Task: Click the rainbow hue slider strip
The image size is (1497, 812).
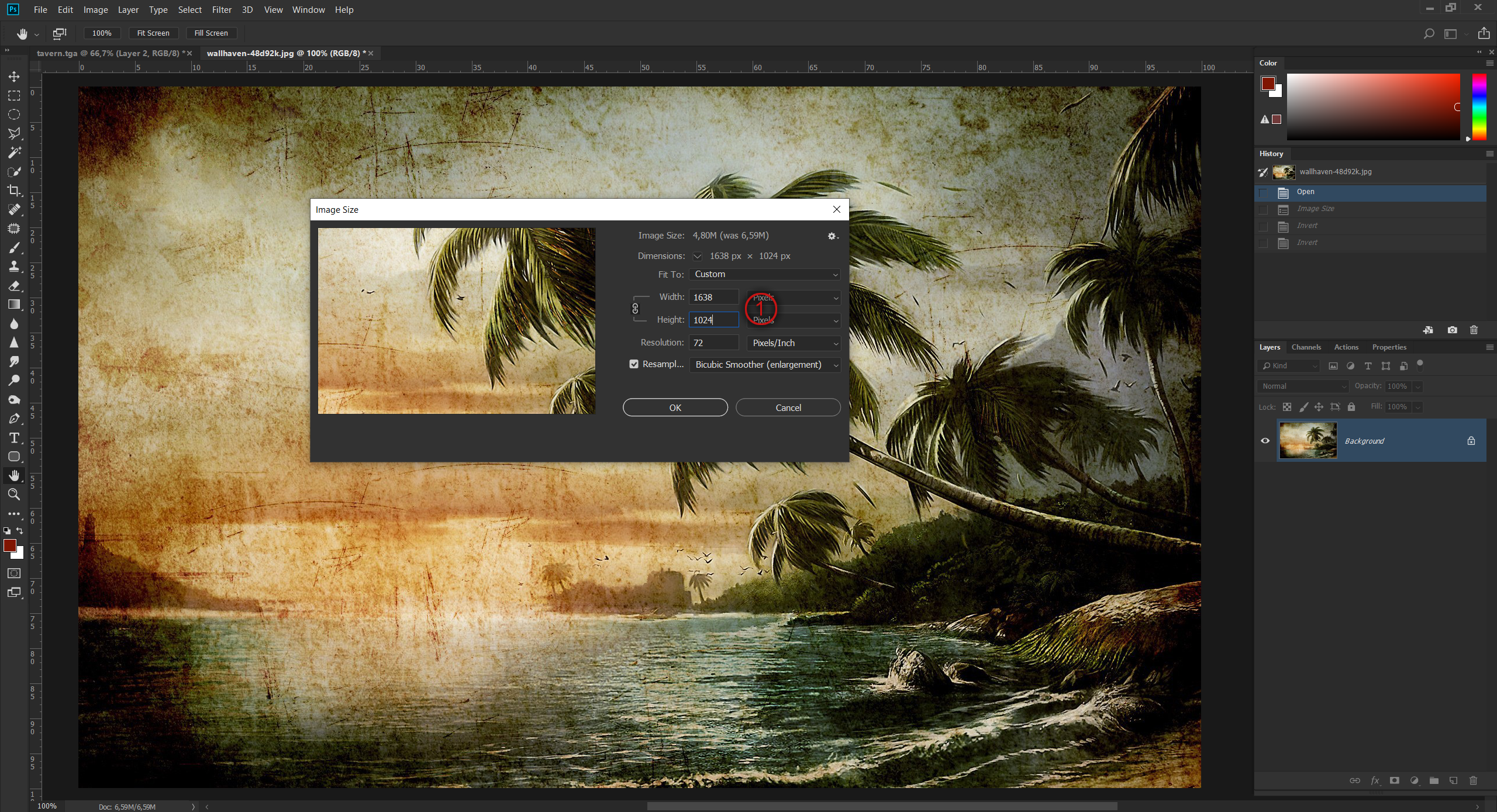Action: pyautogui.click(x=1479, y=107)
